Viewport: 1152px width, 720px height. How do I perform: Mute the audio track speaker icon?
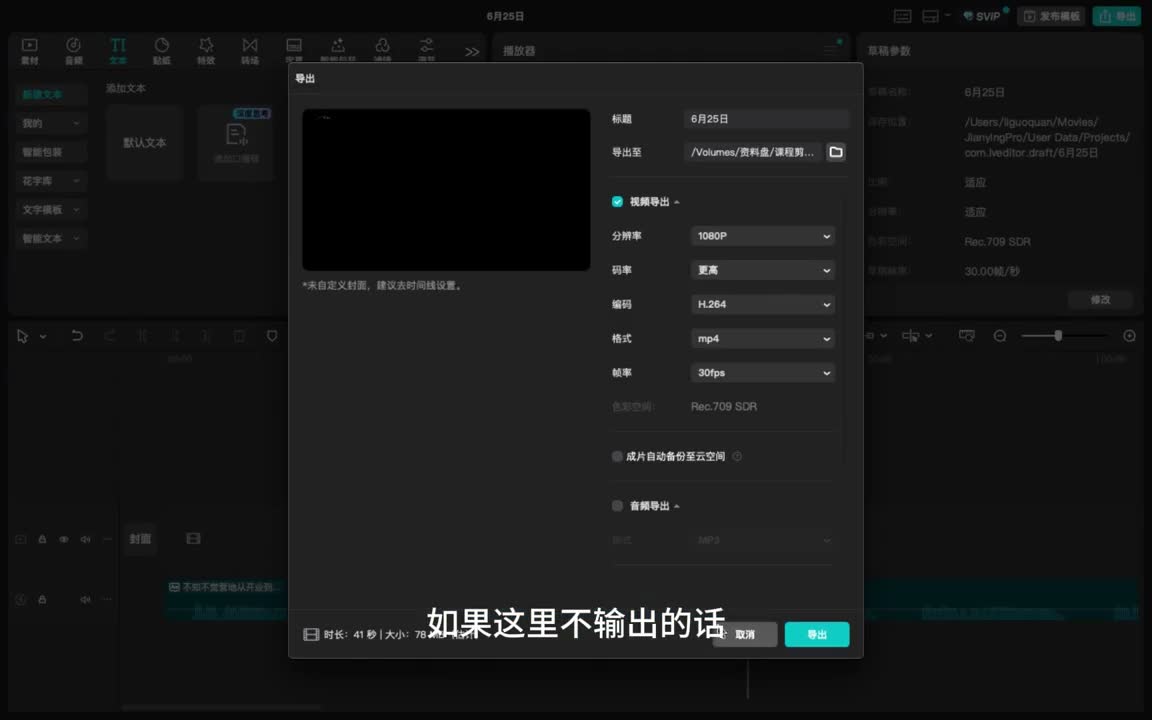[x=85, y=599]
